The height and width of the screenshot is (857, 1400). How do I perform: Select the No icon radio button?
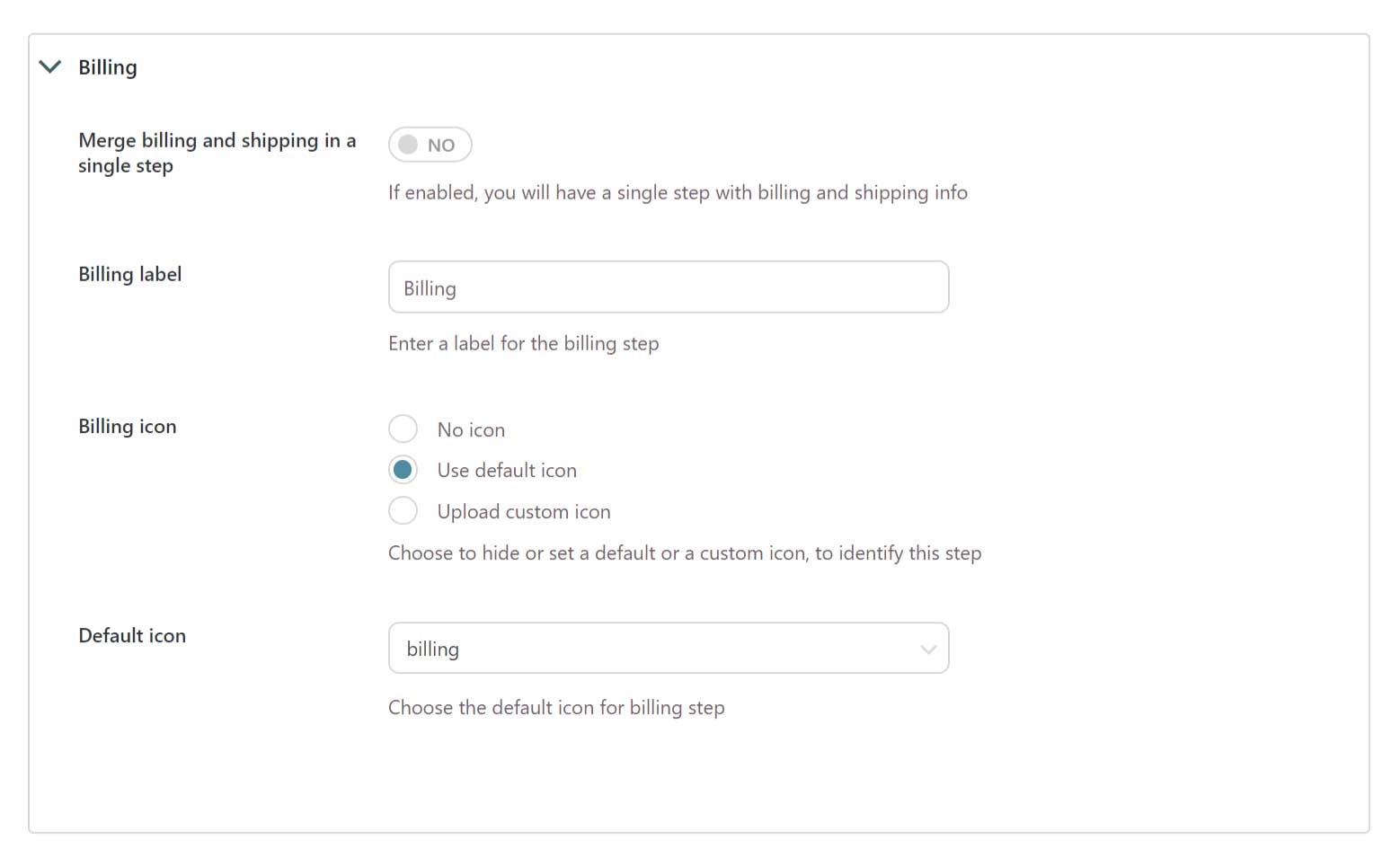[x=403, y=429]
